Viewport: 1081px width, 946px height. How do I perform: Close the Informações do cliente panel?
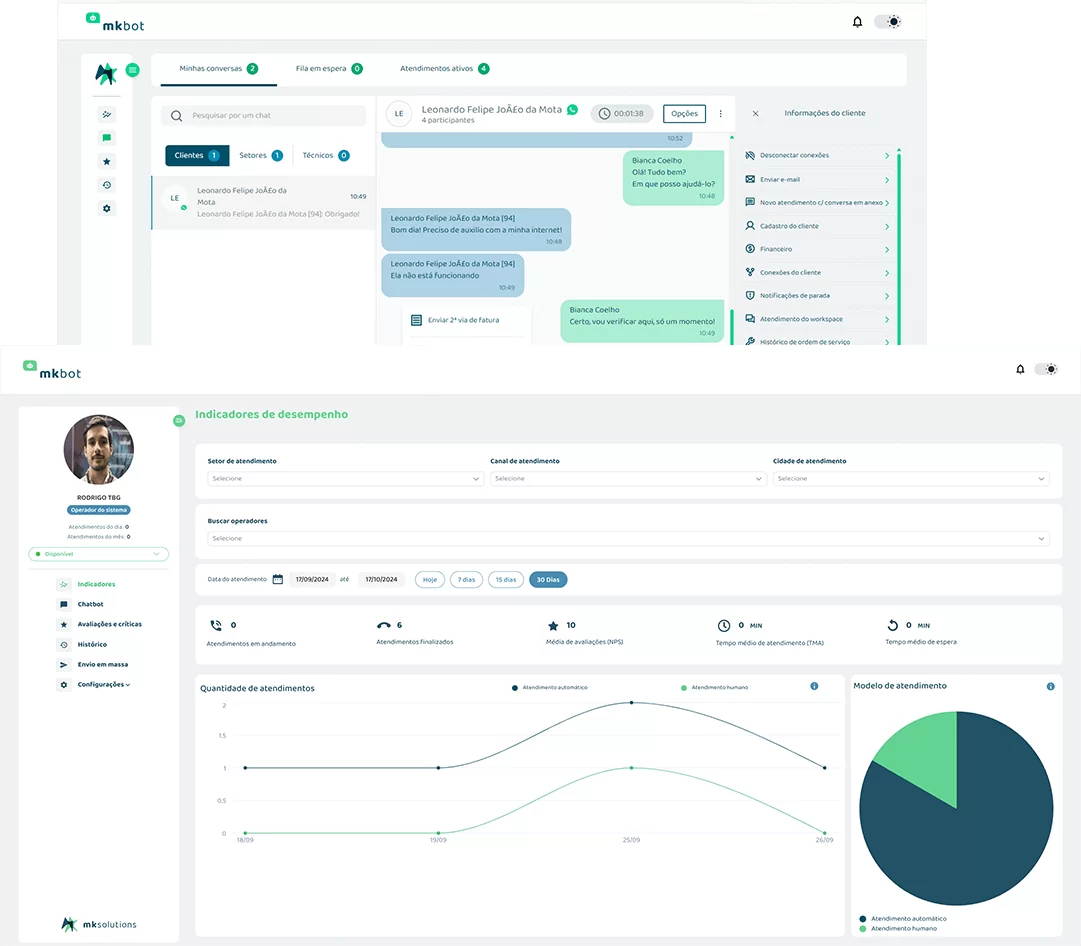pos(755,114)
